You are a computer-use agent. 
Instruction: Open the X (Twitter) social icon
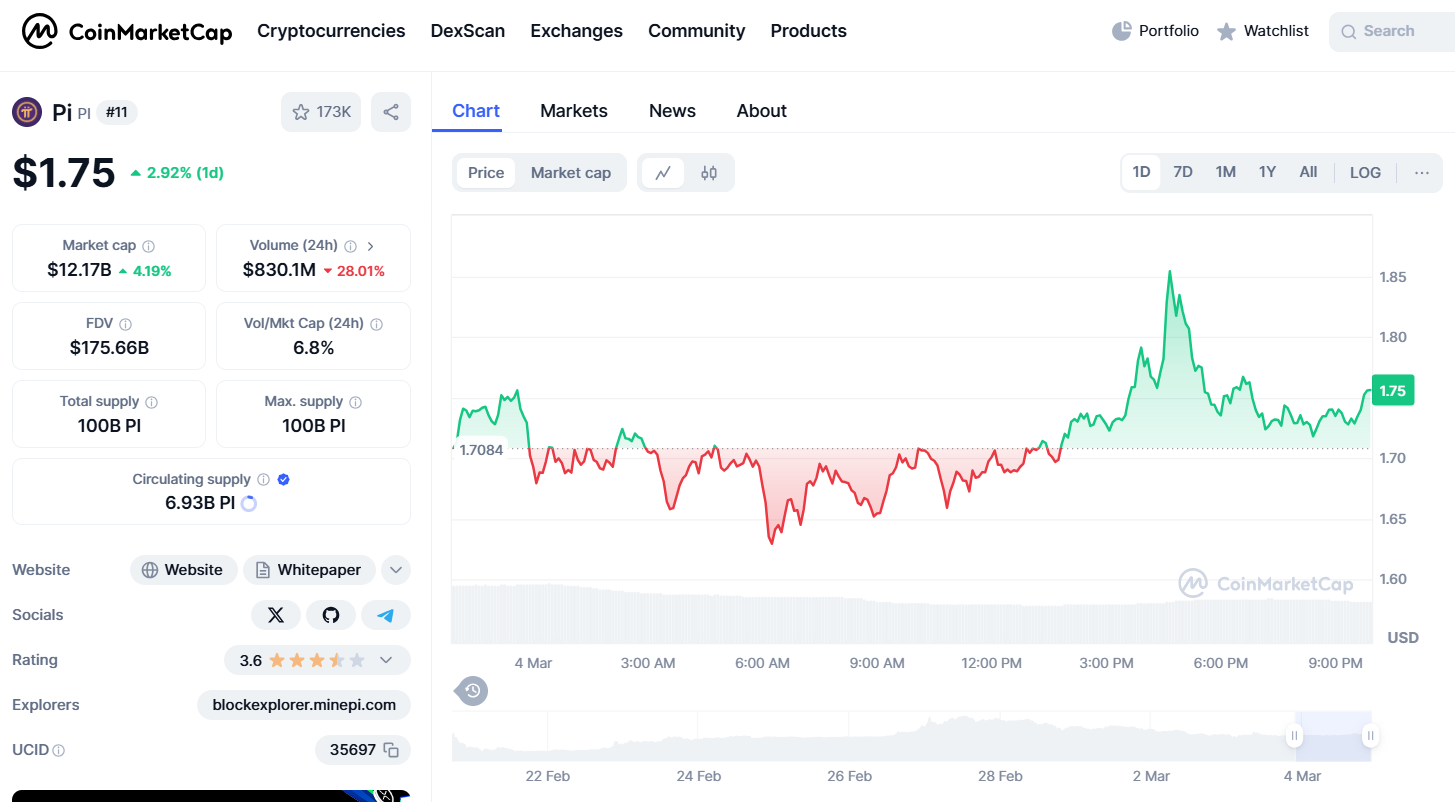coord(276,615)
